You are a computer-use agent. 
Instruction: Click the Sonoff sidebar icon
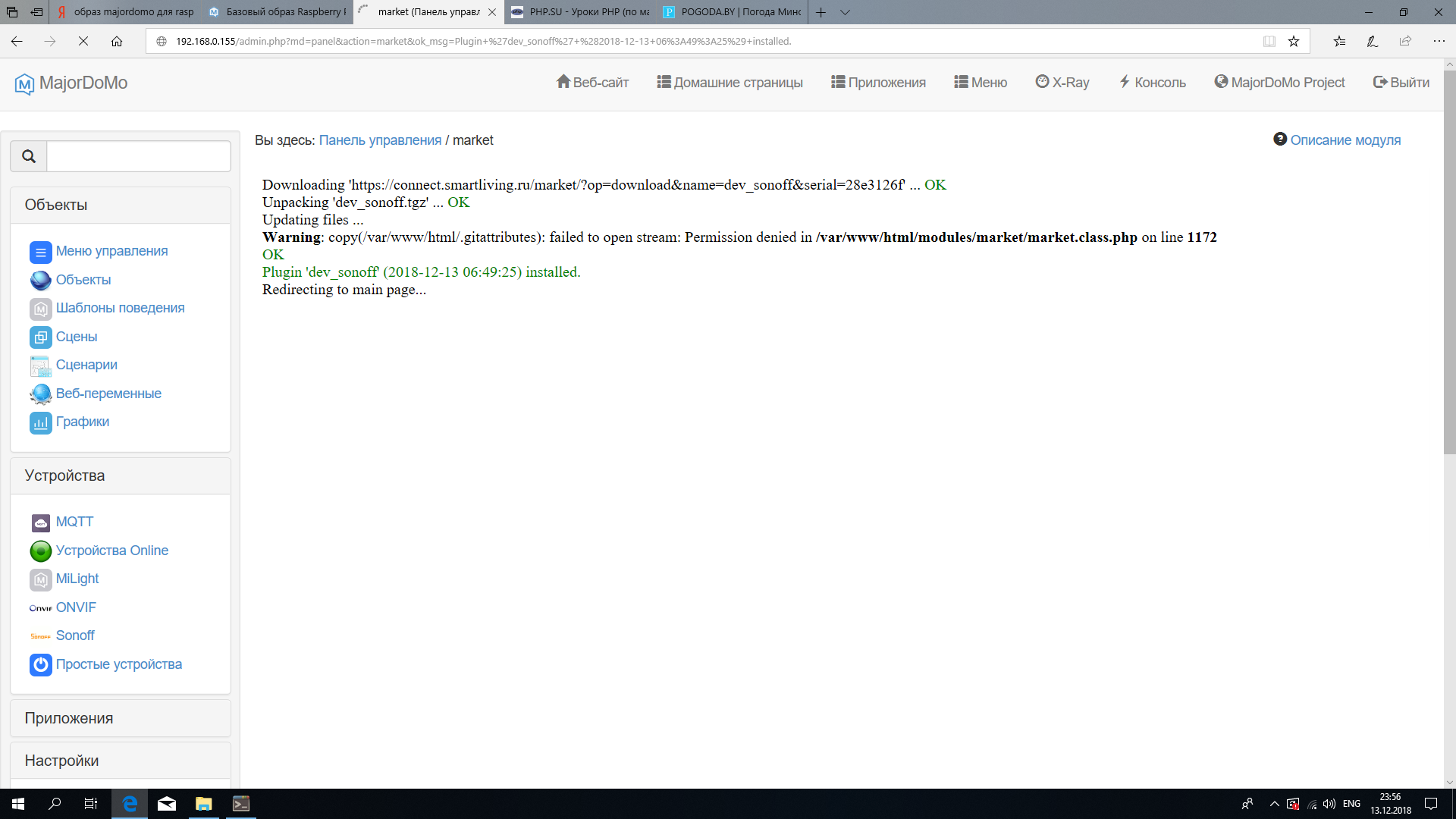40,636
